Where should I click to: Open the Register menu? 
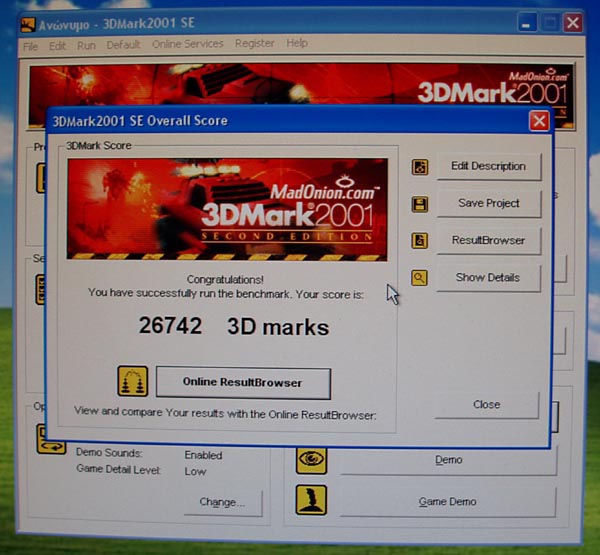click(254, 43)
